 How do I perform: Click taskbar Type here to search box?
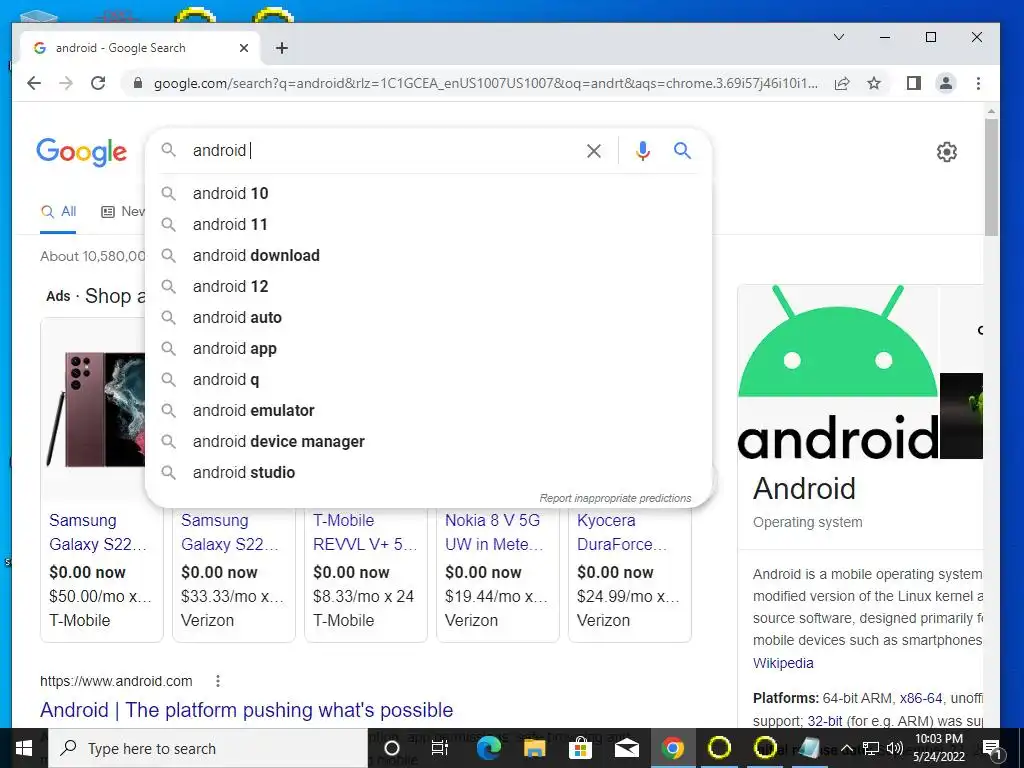point(208,748)
